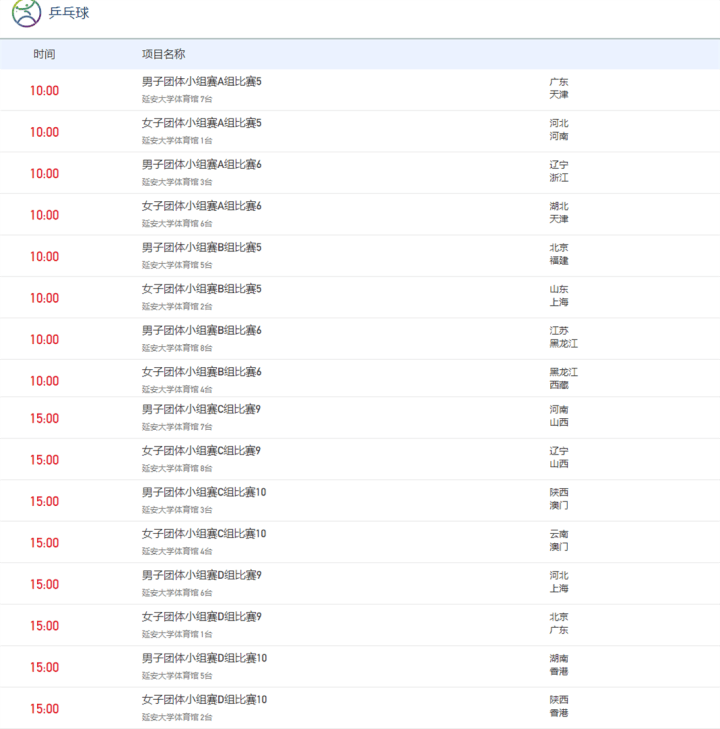Open 女子团体小组赛A组比赛6 match title
This screenshot has width=720, height=729.
(202, 206)
